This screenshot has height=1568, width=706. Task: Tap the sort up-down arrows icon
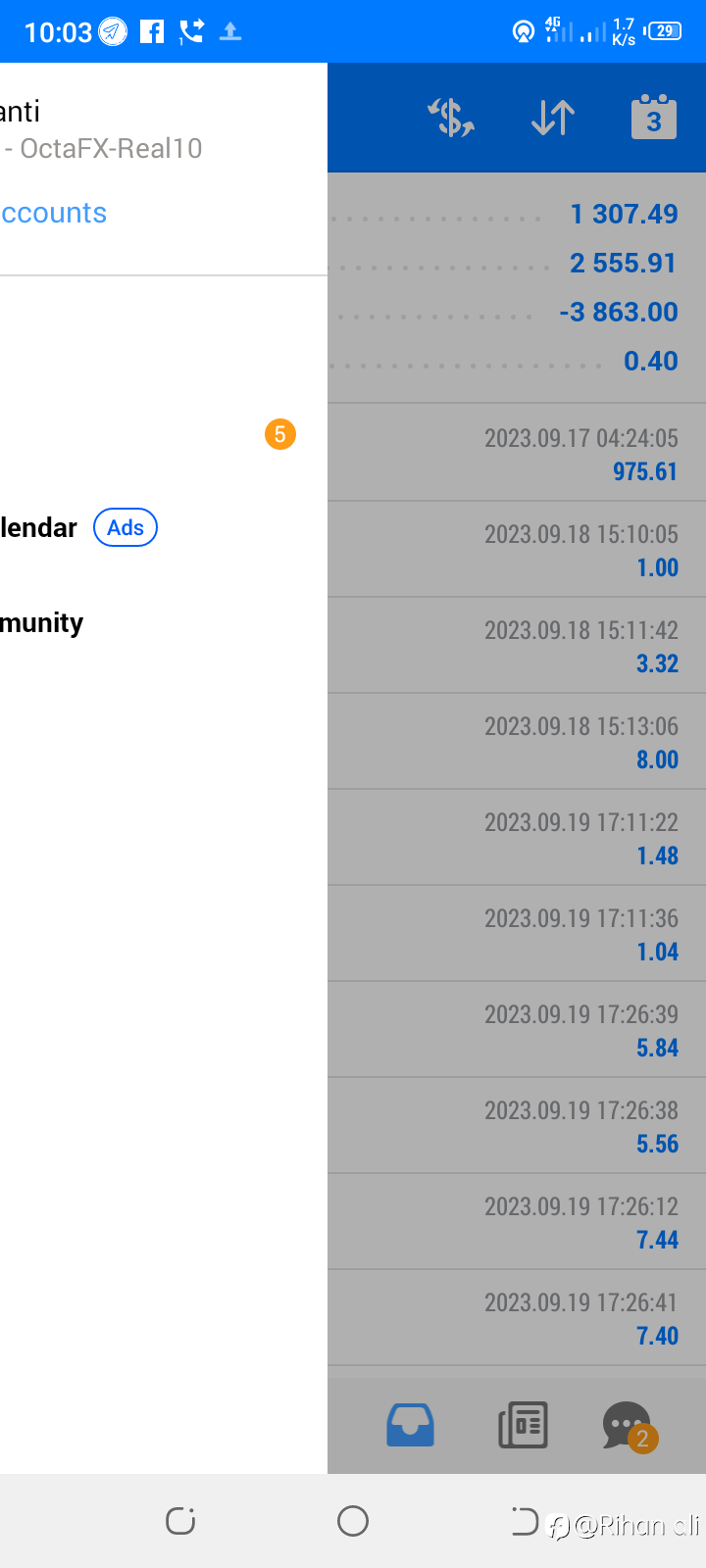pos(553,118)
